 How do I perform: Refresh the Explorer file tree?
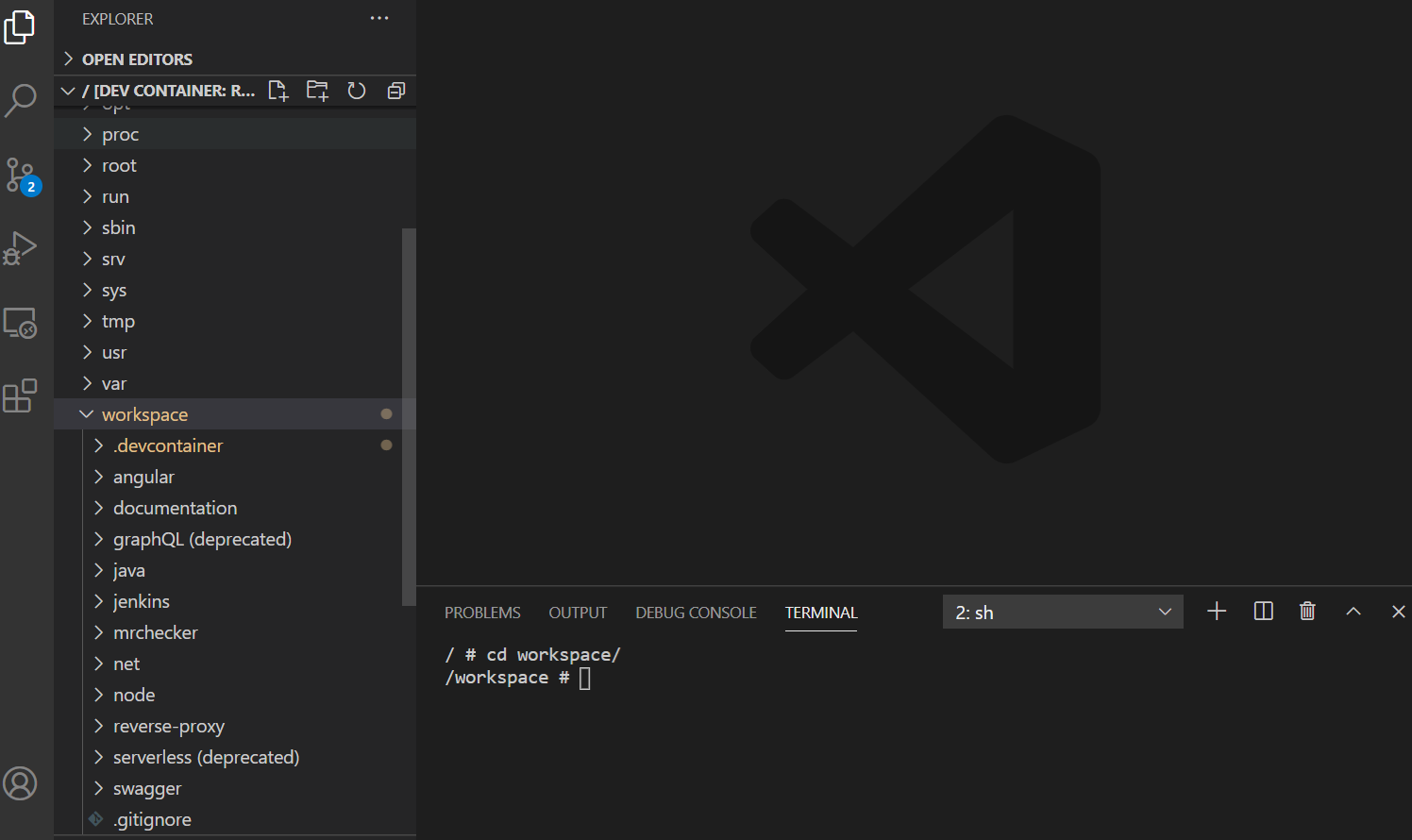(x=356, y=90)
